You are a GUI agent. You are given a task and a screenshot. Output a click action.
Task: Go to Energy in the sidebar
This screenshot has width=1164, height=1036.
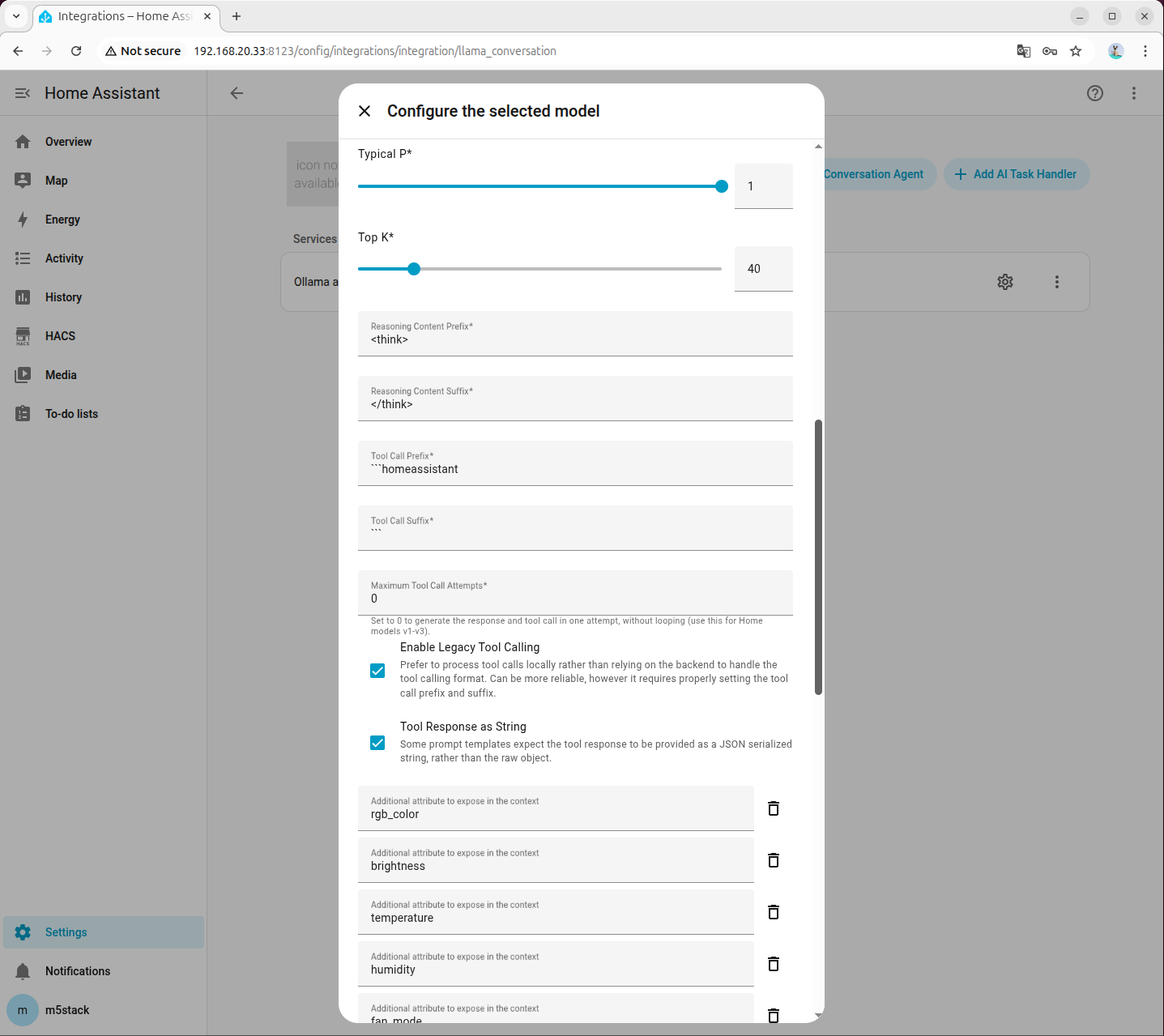click(62, 220)
